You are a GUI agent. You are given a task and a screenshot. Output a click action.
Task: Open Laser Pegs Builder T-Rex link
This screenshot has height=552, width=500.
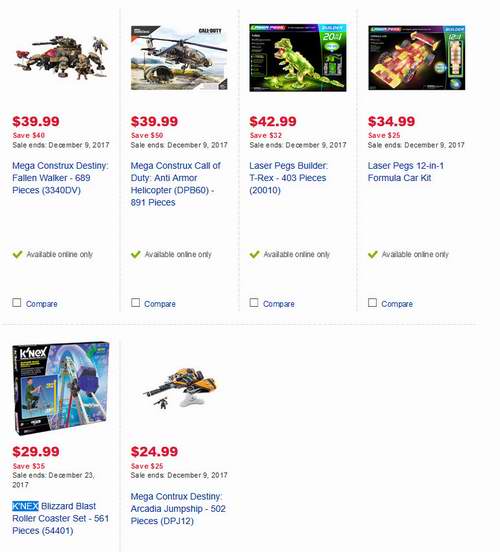click(x=288, y=178)
